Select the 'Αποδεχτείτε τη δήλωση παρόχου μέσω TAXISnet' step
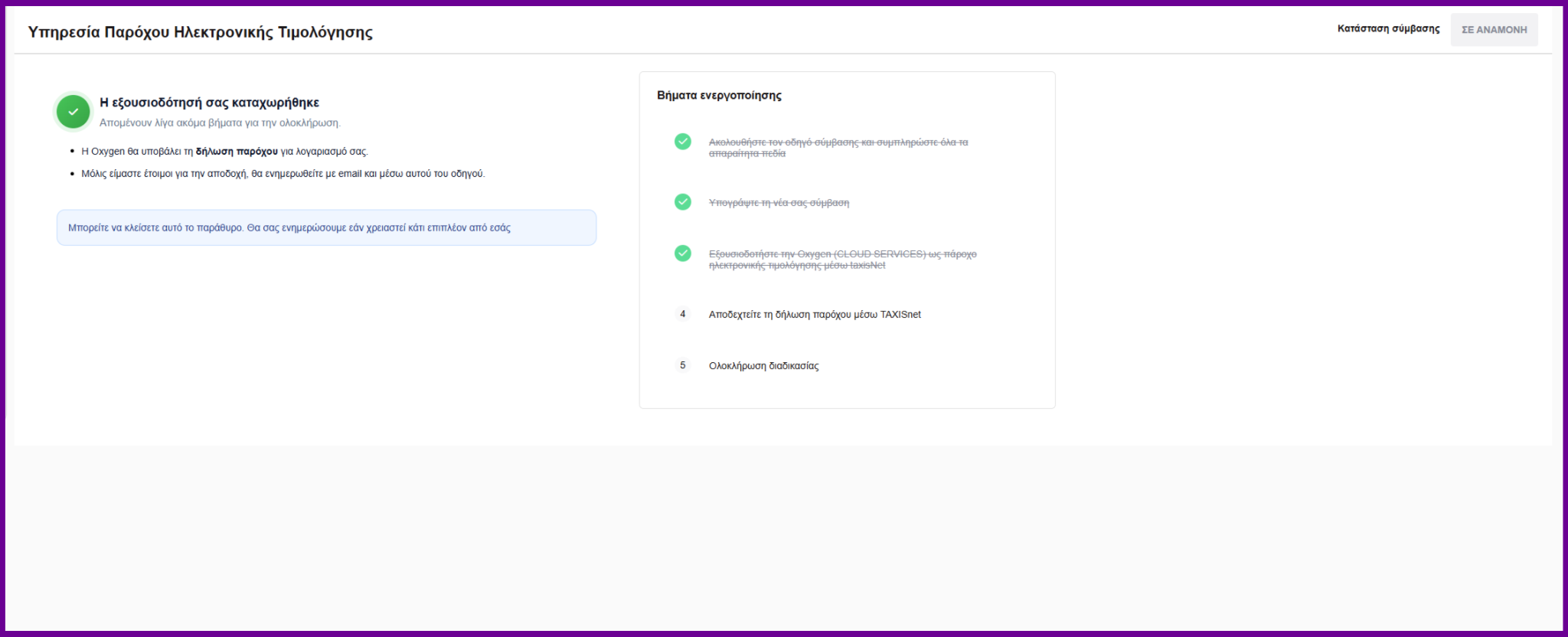 click(815, 315)
